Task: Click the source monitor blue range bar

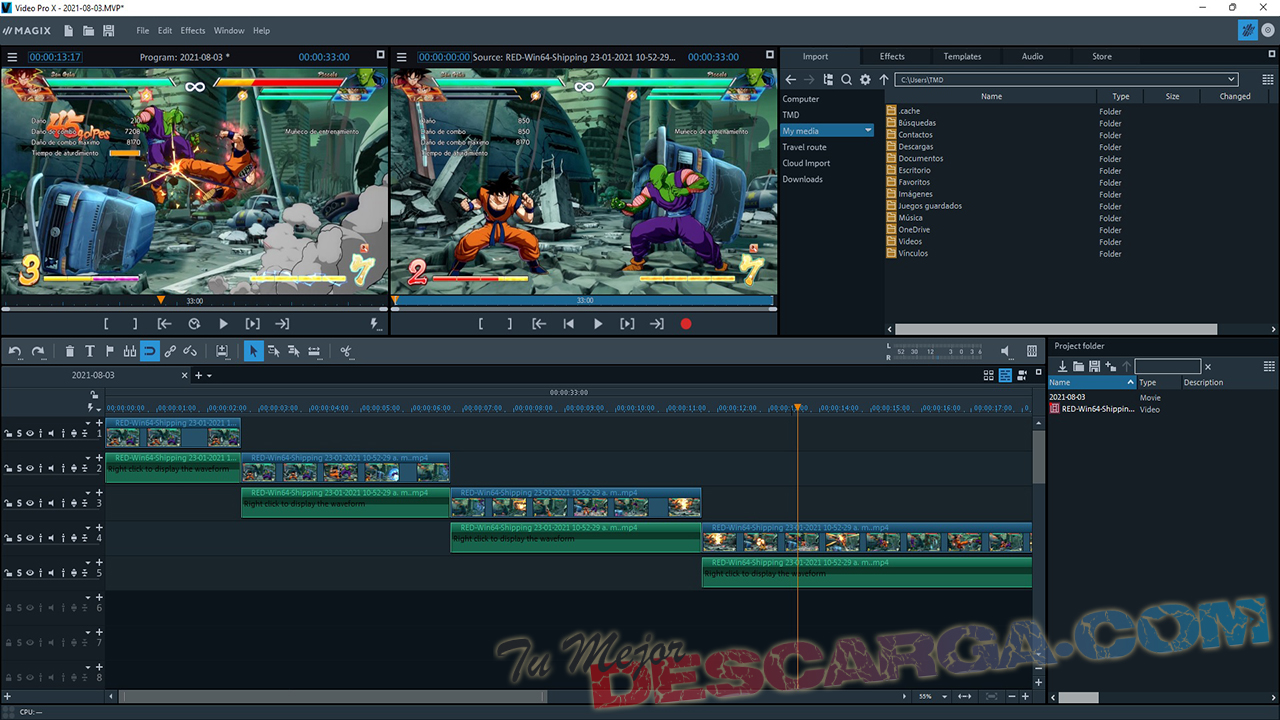Action: pos(584,300)
